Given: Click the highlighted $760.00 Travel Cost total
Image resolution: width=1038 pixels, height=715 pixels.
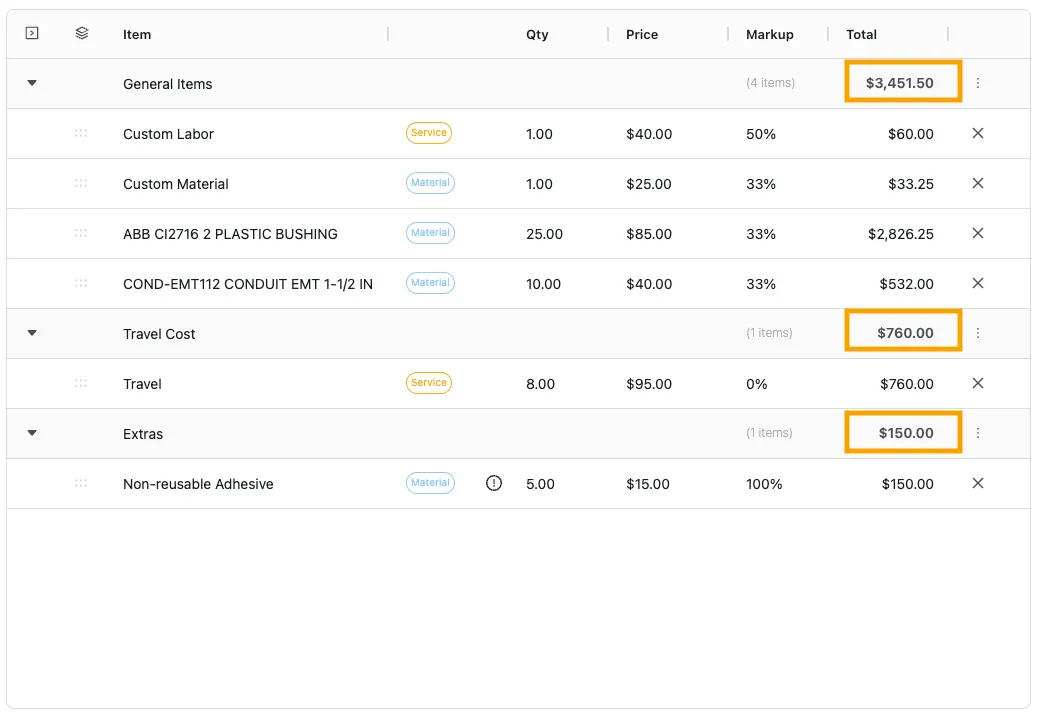Looking at the screenshot, I should tap(901, 332).
